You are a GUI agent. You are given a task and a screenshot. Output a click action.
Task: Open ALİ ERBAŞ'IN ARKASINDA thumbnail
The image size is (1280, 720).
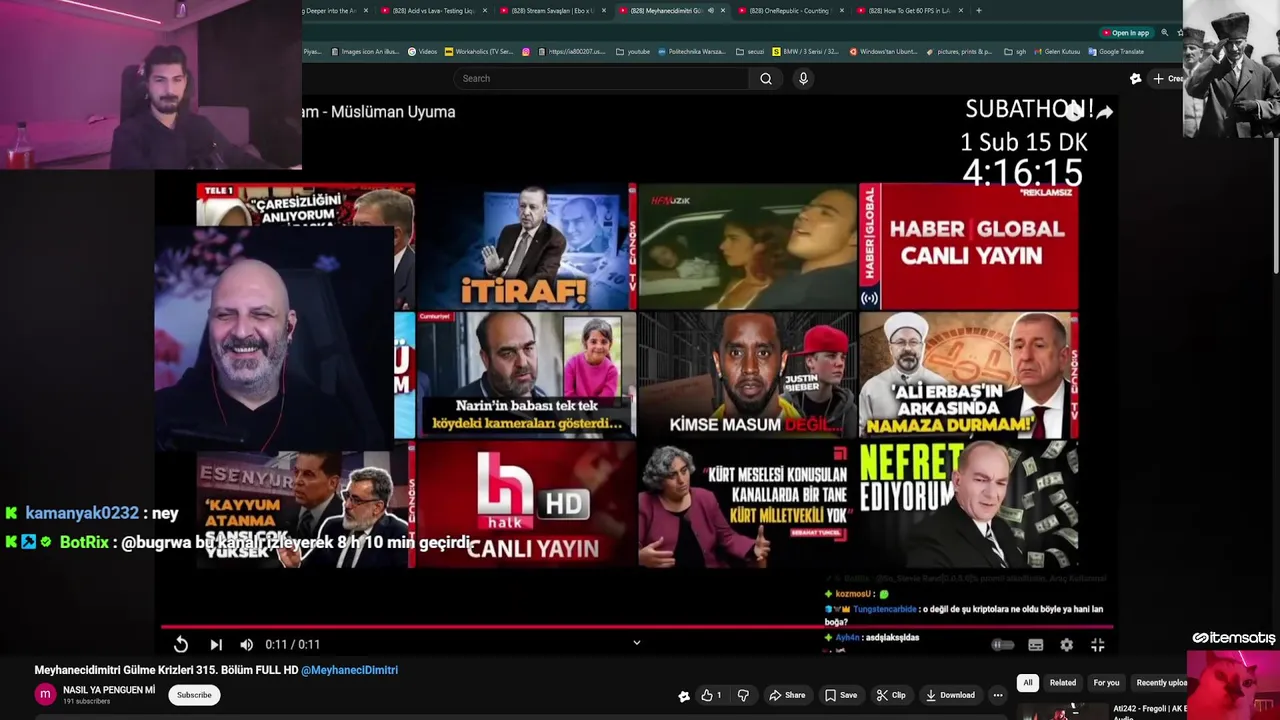969,376
